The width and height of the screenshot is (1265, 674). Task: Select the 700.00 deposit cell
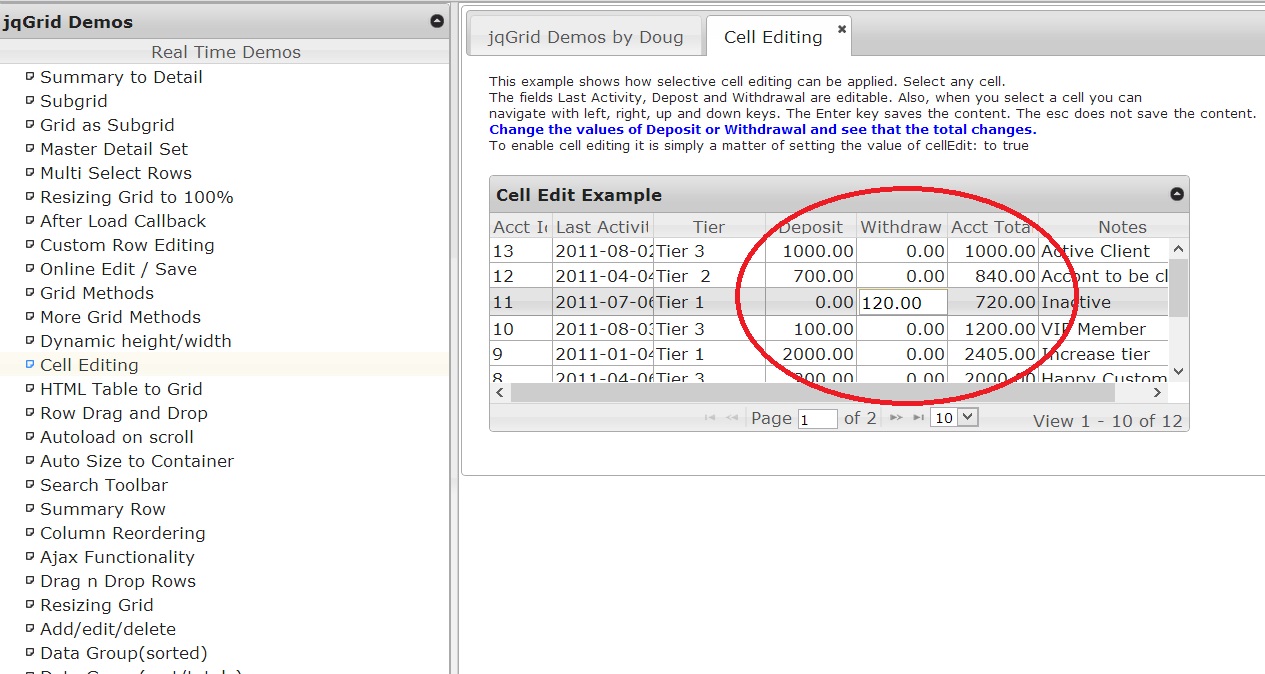(x=811, y=276)
